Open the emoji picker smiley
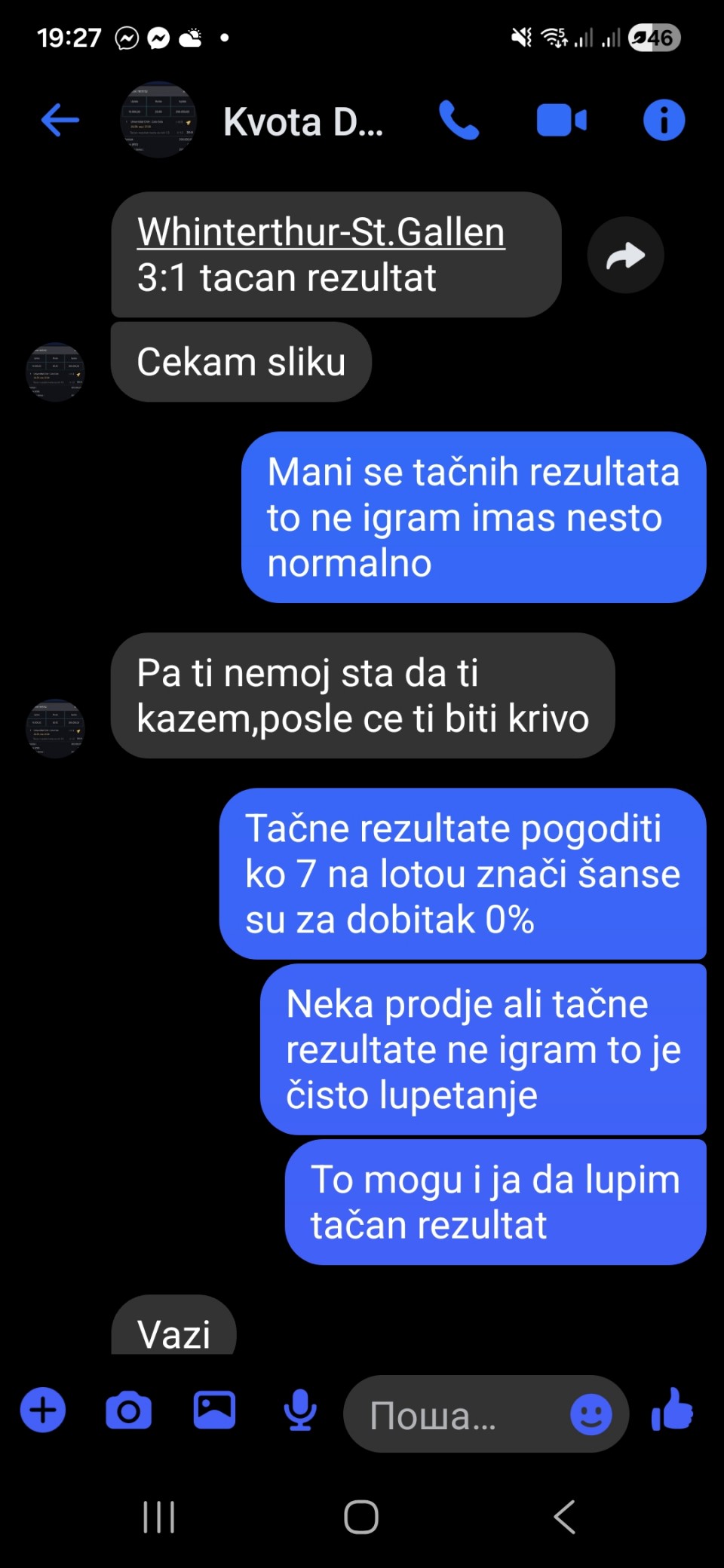Screen dimensions: 724x1568 click(591, 1413)
